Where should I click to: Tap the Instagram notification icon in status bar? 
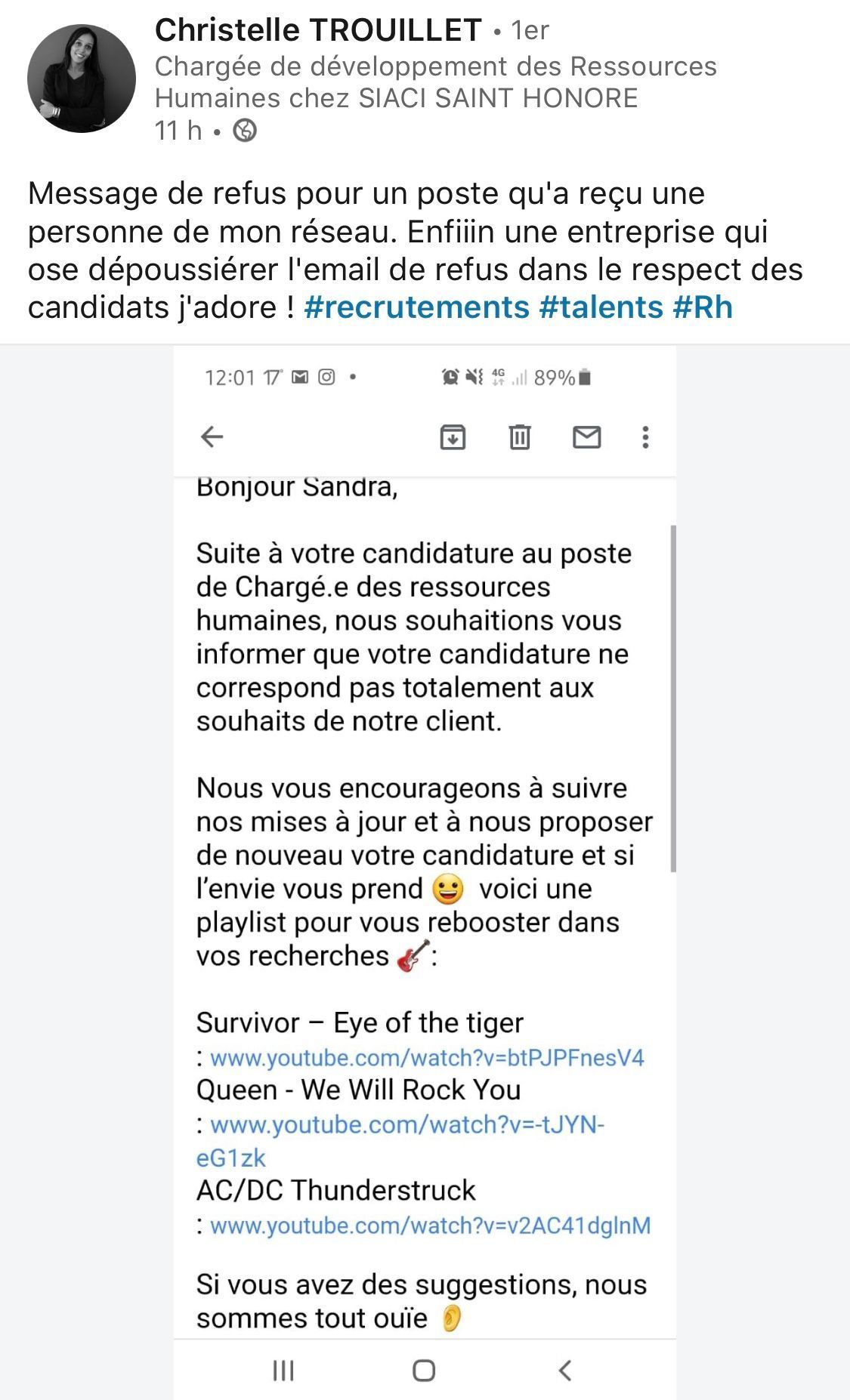[326, 377]
